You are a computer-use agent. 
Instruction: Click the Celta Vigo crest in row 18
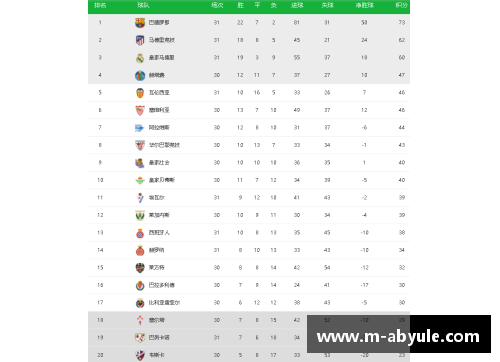click(x=140, y=320)
